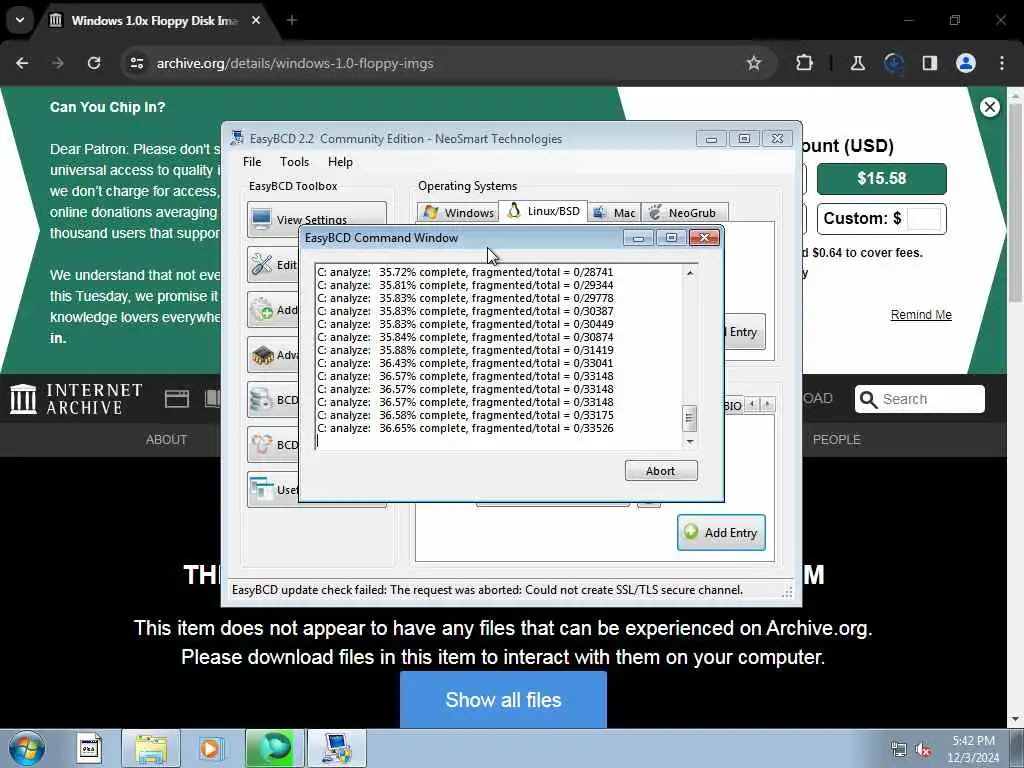Open the PEOPLE nav link
Viewport: 1024px width, 768px height.
[837, 440]
